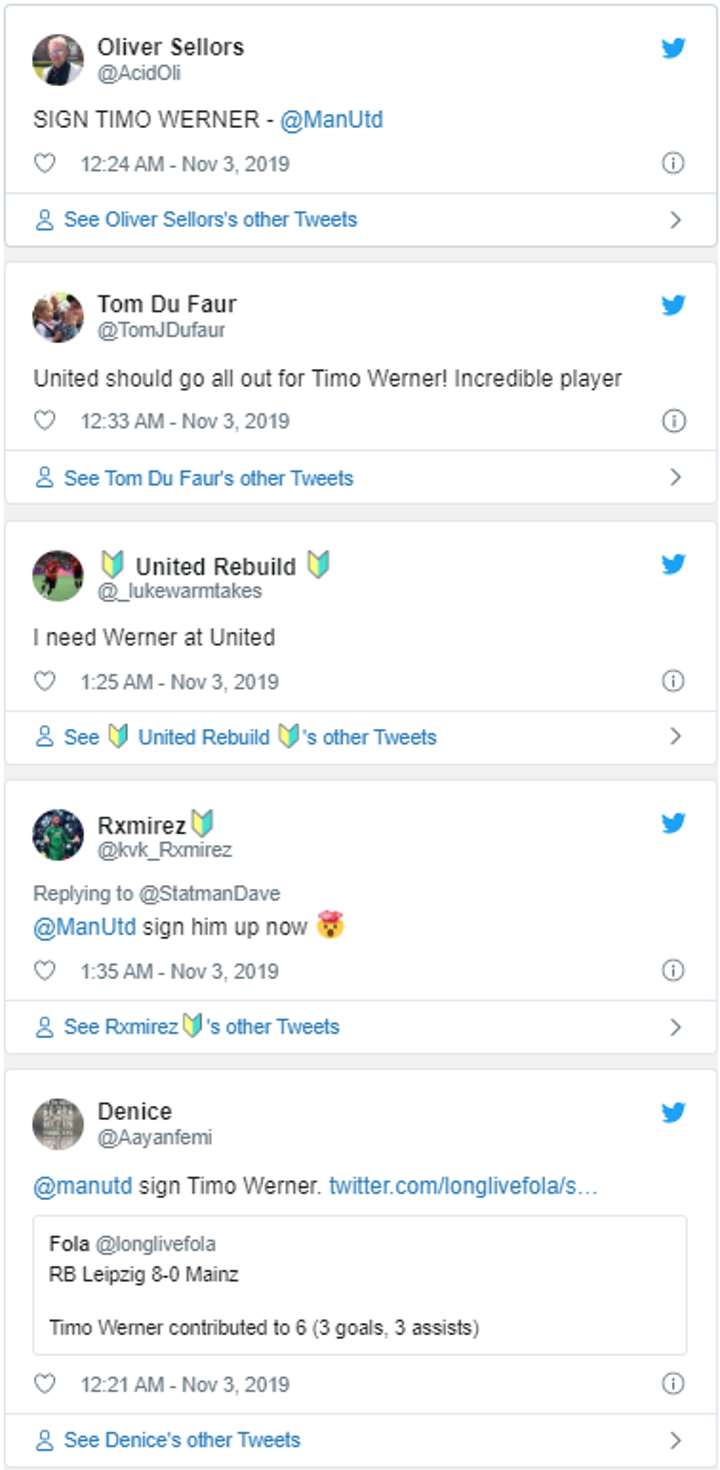The height and width of the screenshot is (1470, 720).
Task: Expand Oliver Sellors's other Tweets chevron
Action: coord(675,220)
